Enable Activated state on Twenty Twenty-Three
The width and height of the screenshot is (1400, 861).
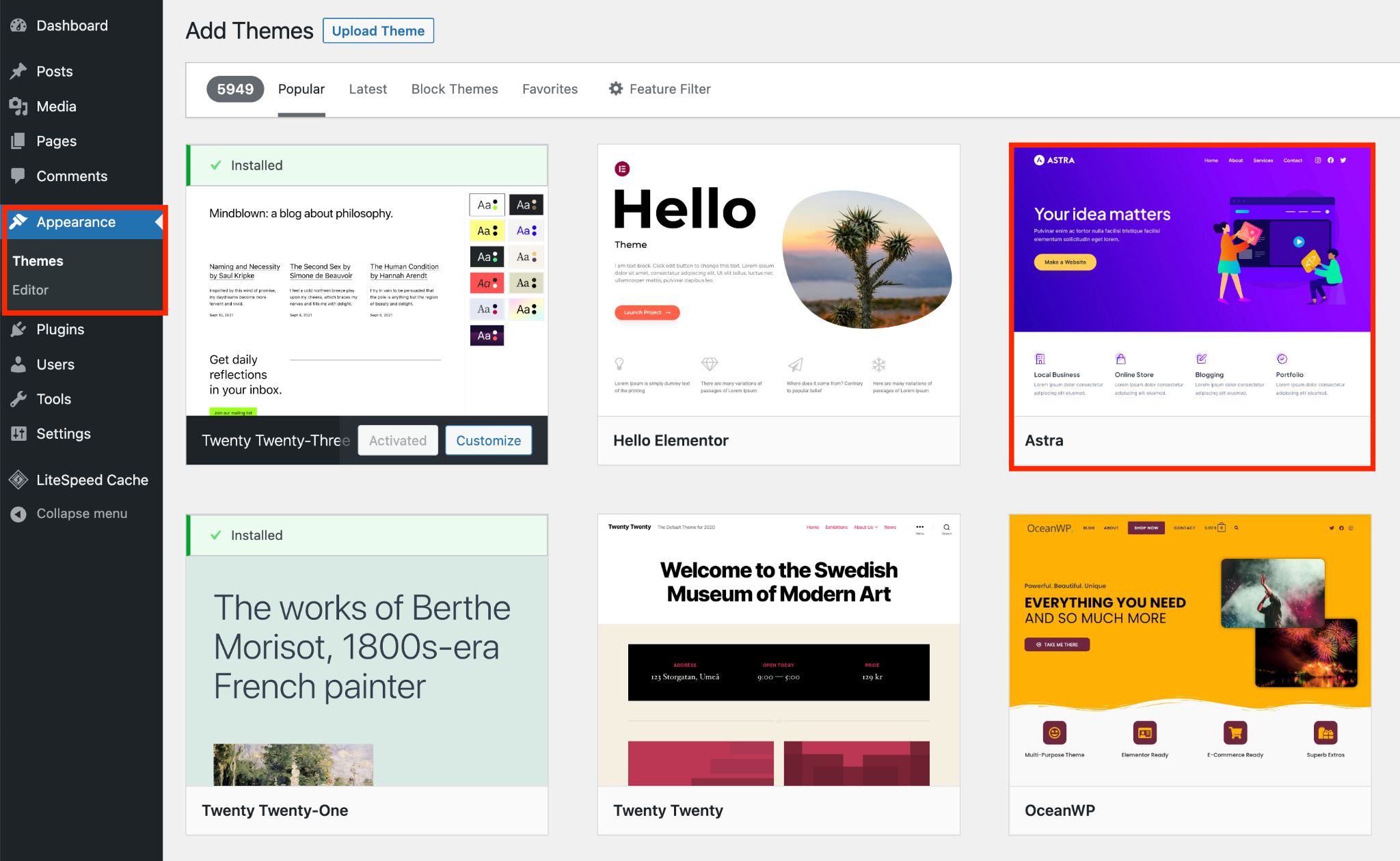coord(397,440)
